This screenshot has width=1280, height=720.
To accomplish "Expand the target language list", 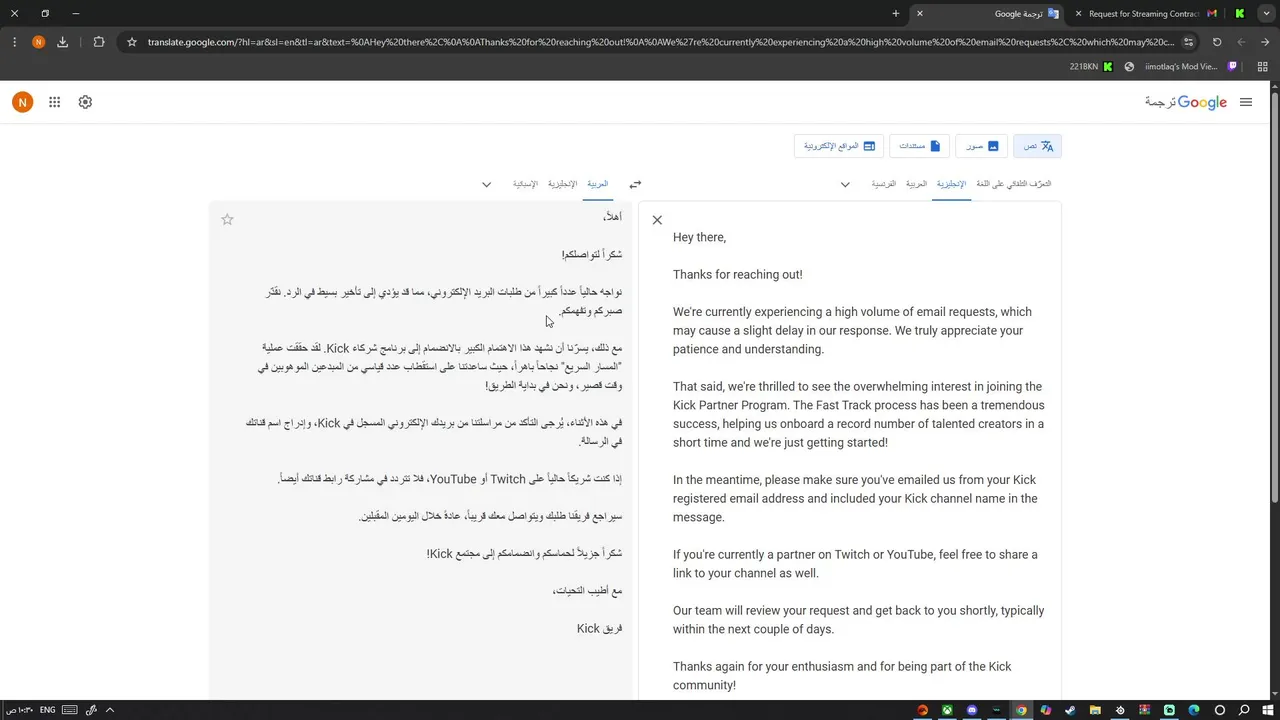I will pyautogui.click(x=486, y=185).
